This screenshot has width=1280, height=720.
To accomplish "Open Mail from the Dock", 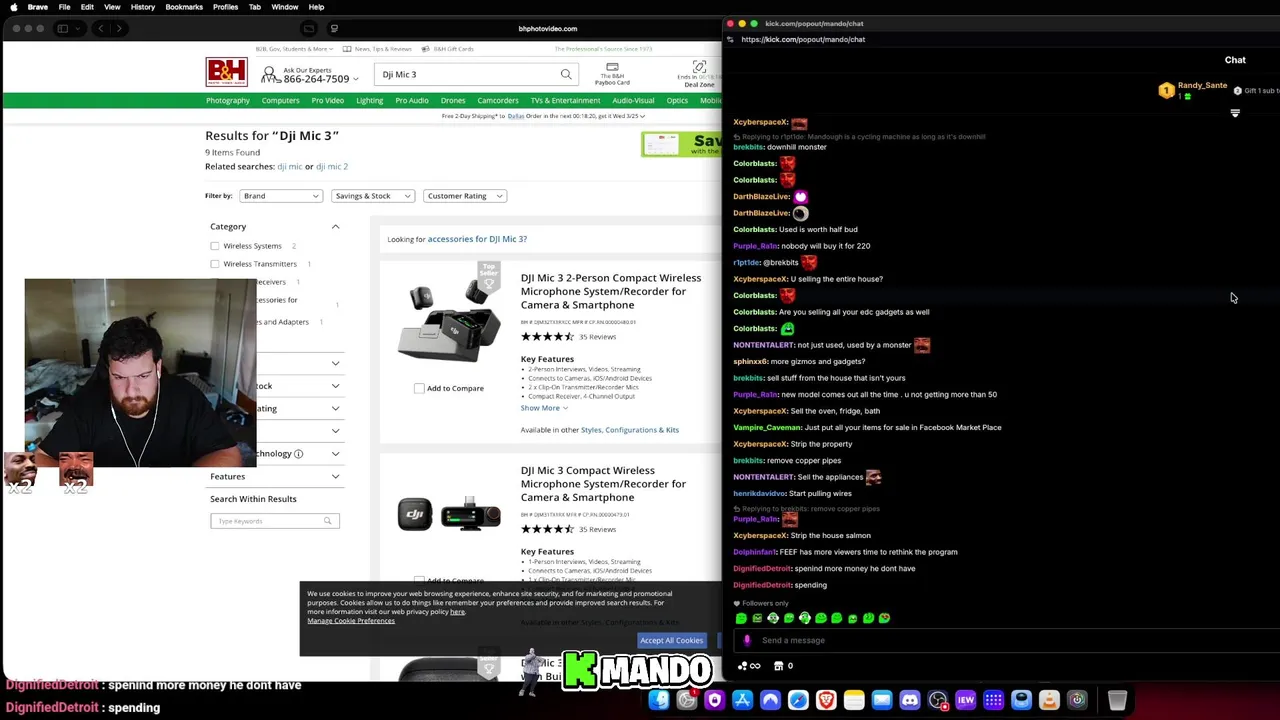I will click(x=881, y=700).
